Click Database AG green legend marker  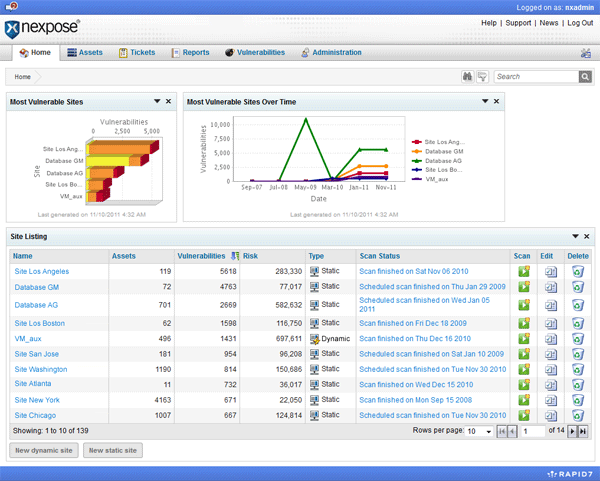pos(416,161)
